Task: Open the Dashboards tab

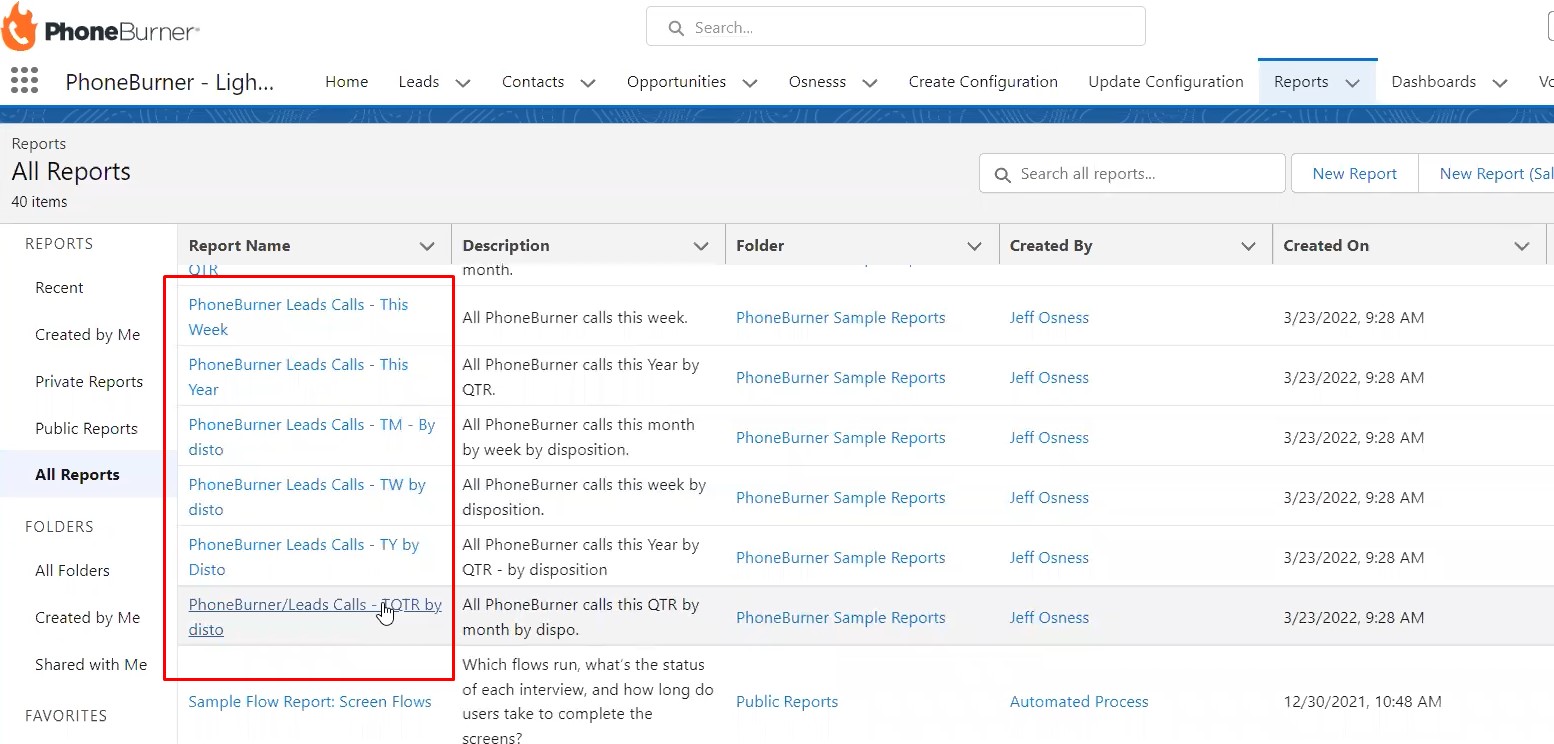Action: click(x=1434, y=82)
